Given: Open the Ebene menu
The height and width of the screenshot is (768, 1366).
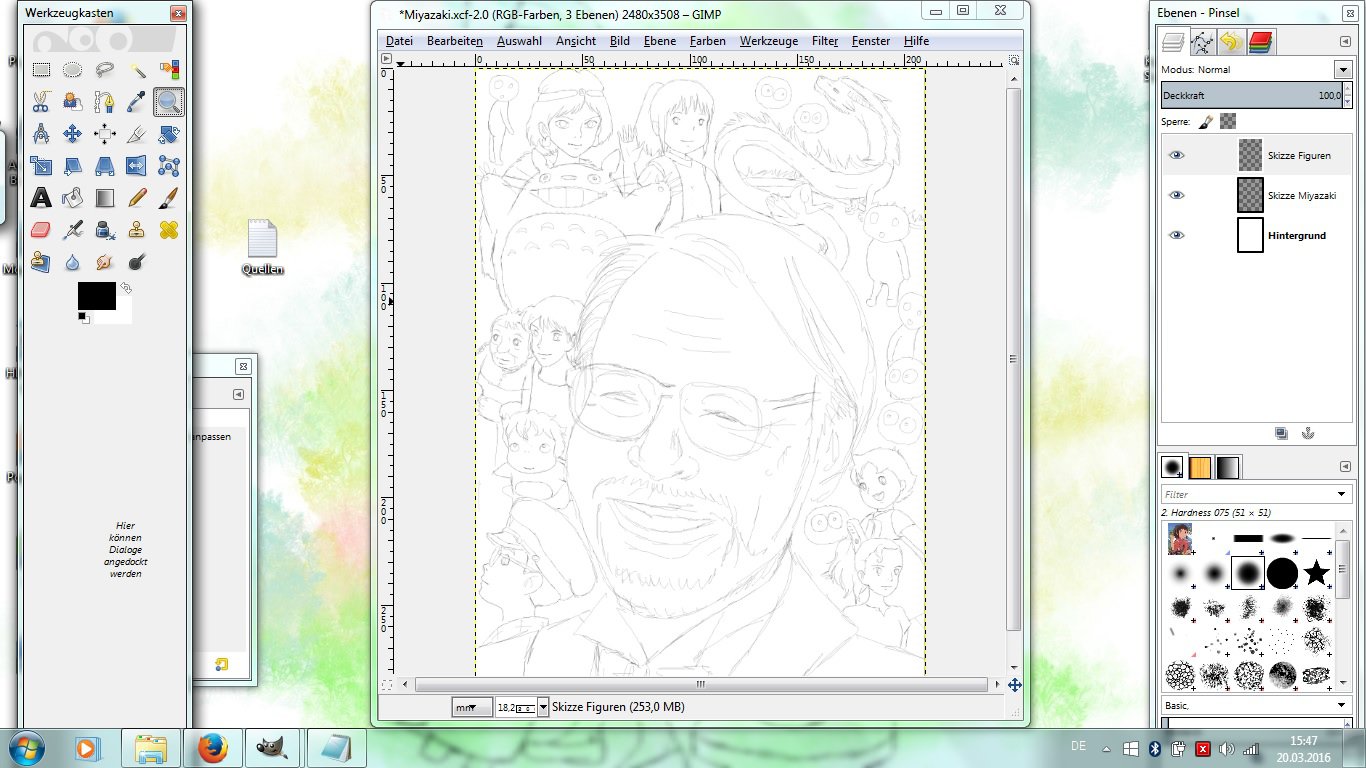Looking at the screenshot, I should (x=660, y=41).
